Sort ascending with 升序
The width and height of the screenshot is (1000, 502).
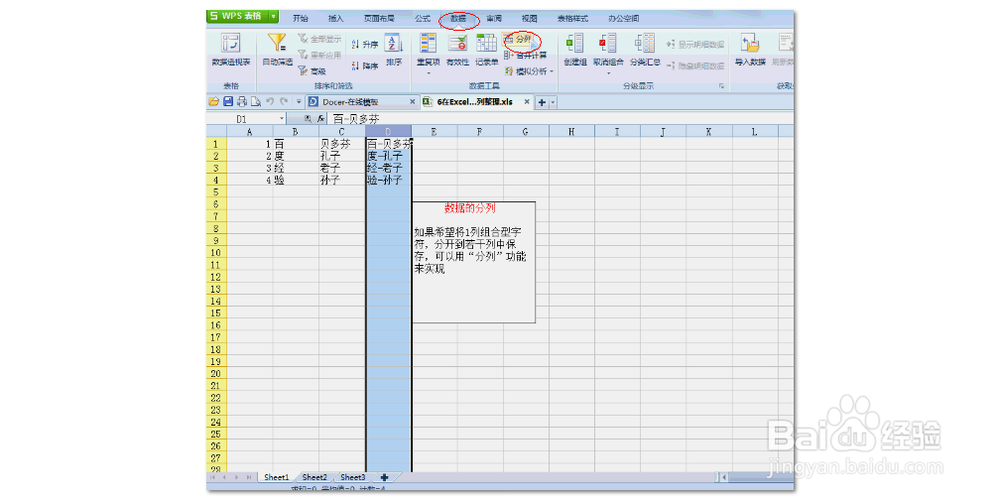(x=365, y=44)
